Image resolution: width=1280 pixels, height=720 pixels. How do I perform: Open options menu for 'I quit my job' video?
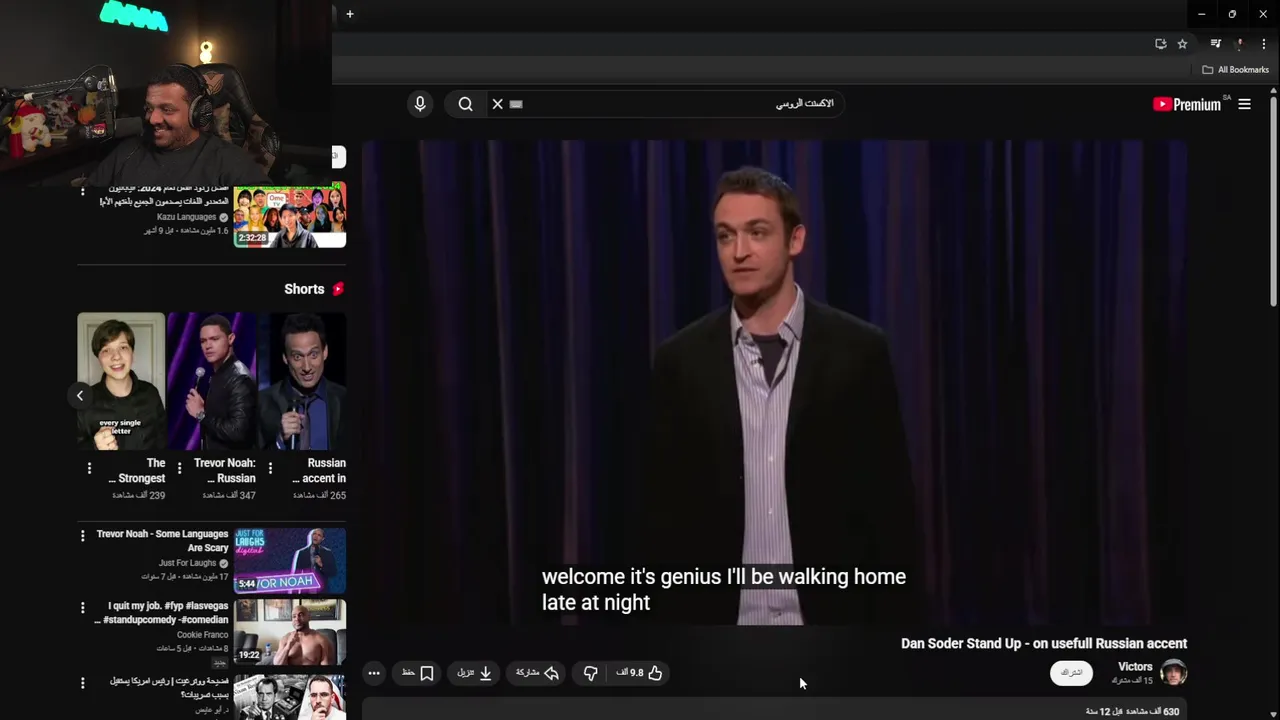tap(83, 607)
